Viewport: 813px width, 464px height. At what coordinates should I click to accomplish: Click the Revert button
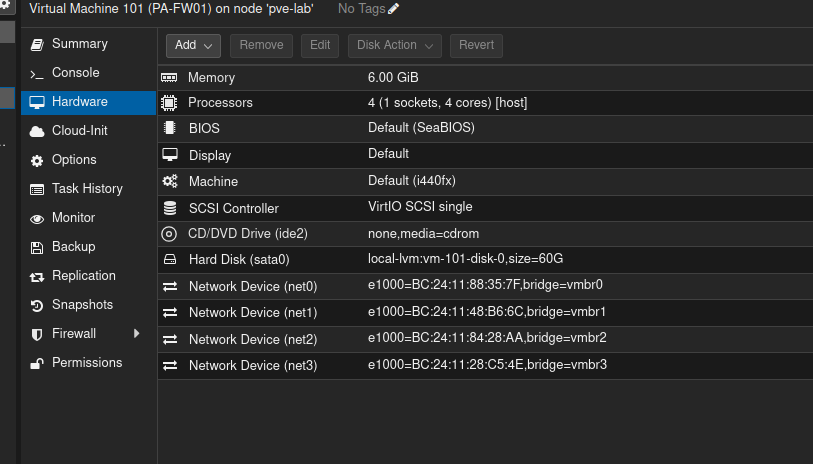476,46
